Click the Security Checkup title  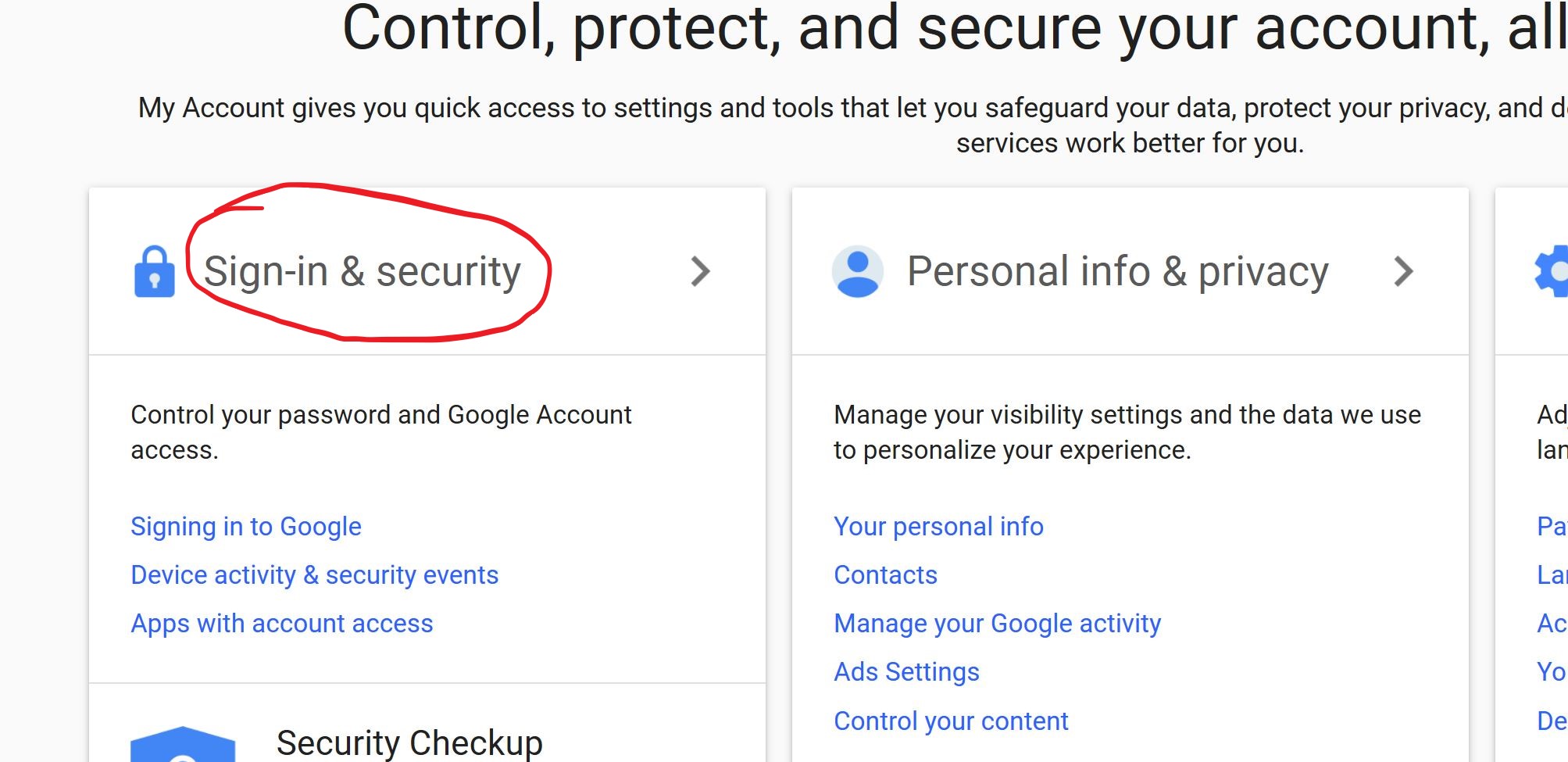coord(409,742)
